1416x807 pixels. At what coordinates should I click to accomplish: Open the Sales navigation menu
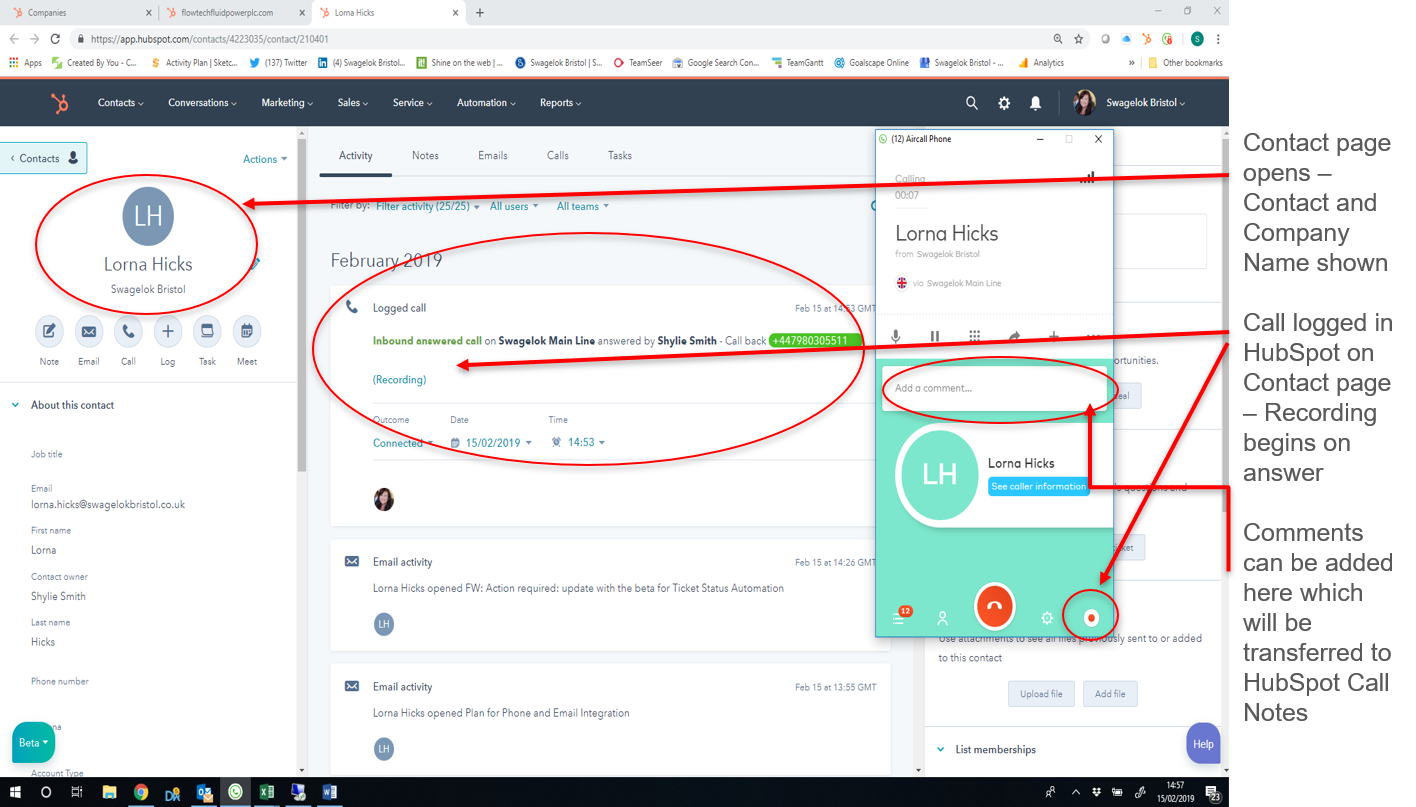(353, 103)
